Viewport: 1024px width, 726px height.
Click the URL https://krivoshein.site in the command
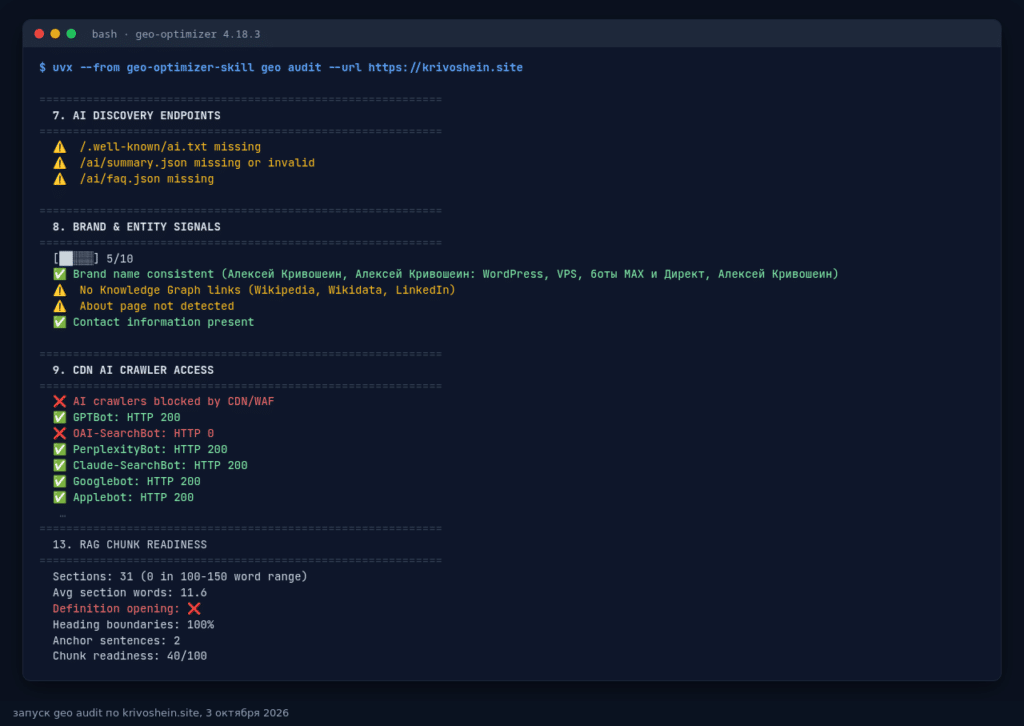[x=445, y=67]
